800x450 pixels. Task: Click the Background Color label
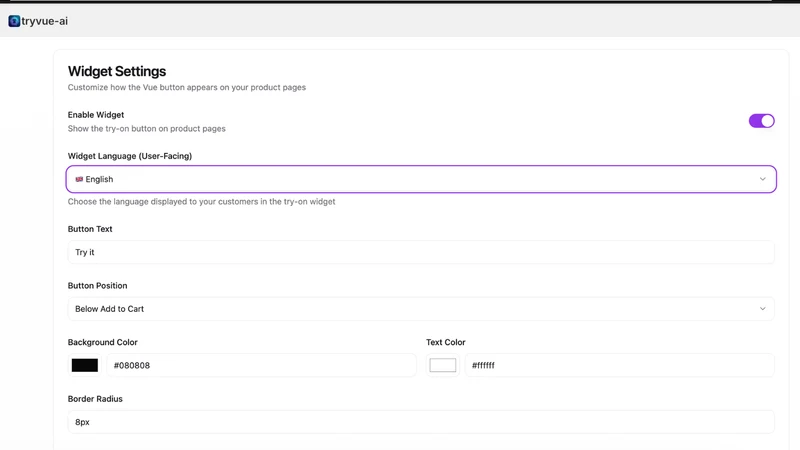click(103, 342)
